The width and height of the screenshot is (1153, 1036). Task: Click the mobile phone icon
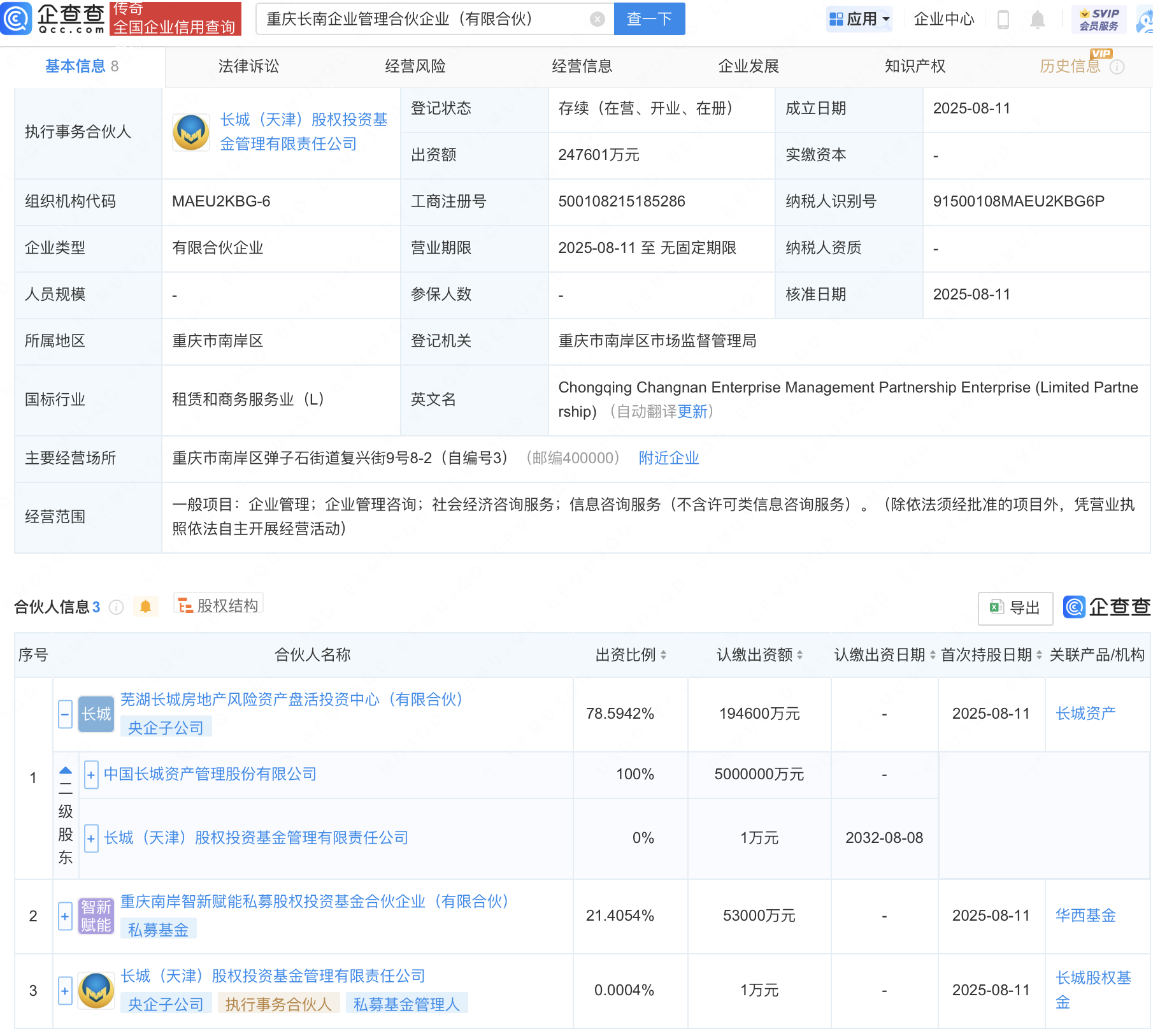pyautogui.click(x=1003, y=20)
